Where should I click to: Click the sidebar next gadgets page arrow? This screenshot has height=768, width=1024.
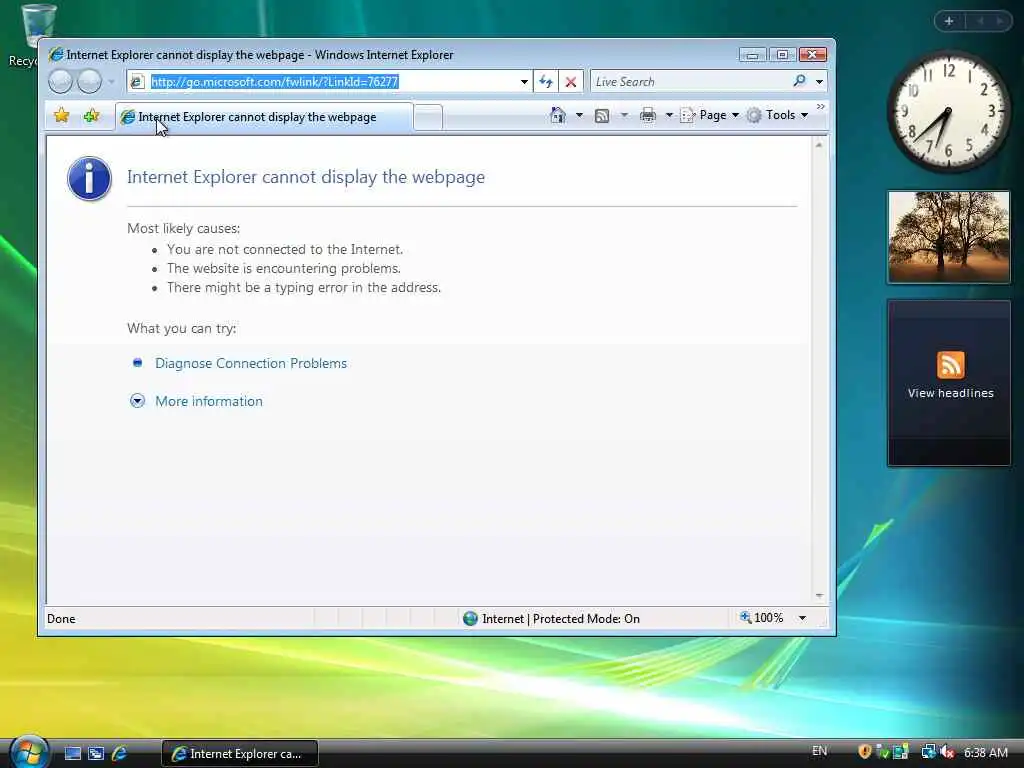coord(999,21)
